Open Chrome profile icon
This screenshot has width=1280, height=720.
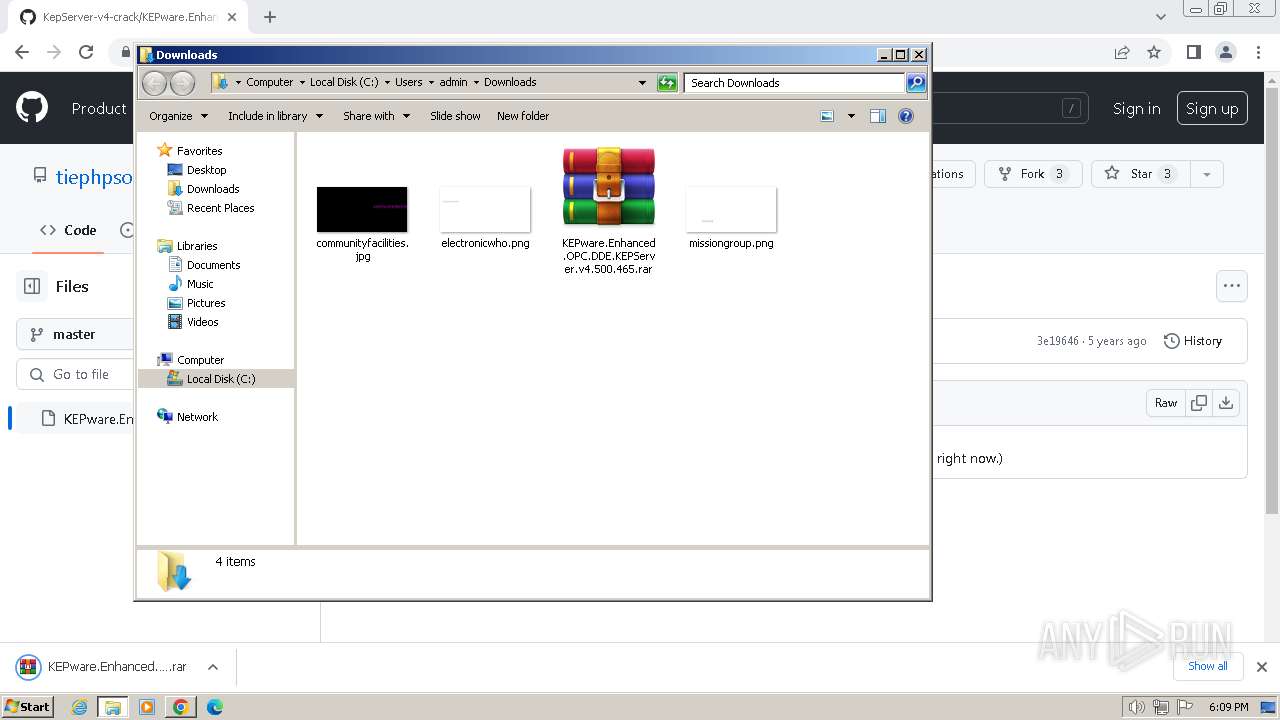point(1226,52)
